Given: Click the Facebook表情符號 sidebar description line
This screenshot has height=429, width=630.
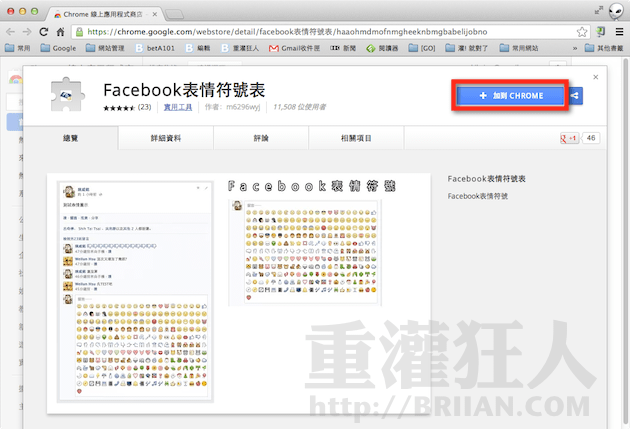Looking at the screenshot, I should (478, 196).
